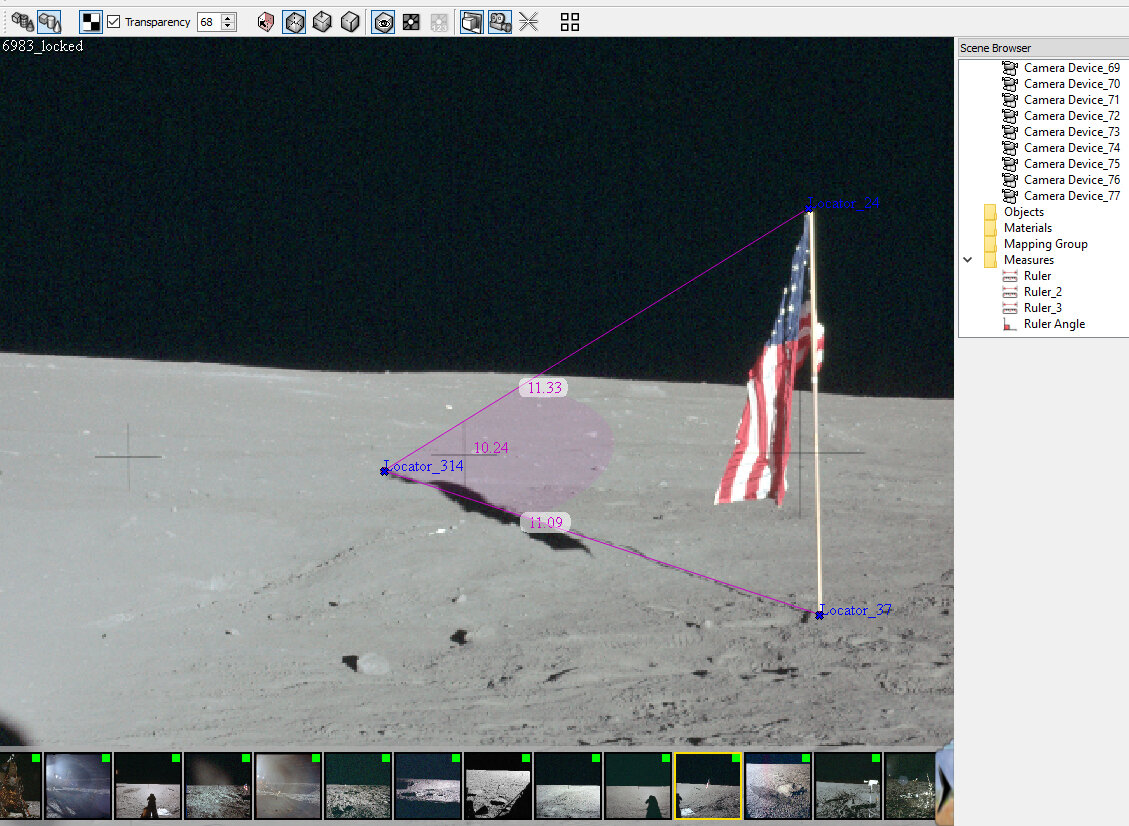The height and width of the screenshot is (826, 1129).
Task: Select Camera Device_75 in Scene Browser
Action: (x=1071, y=163)
